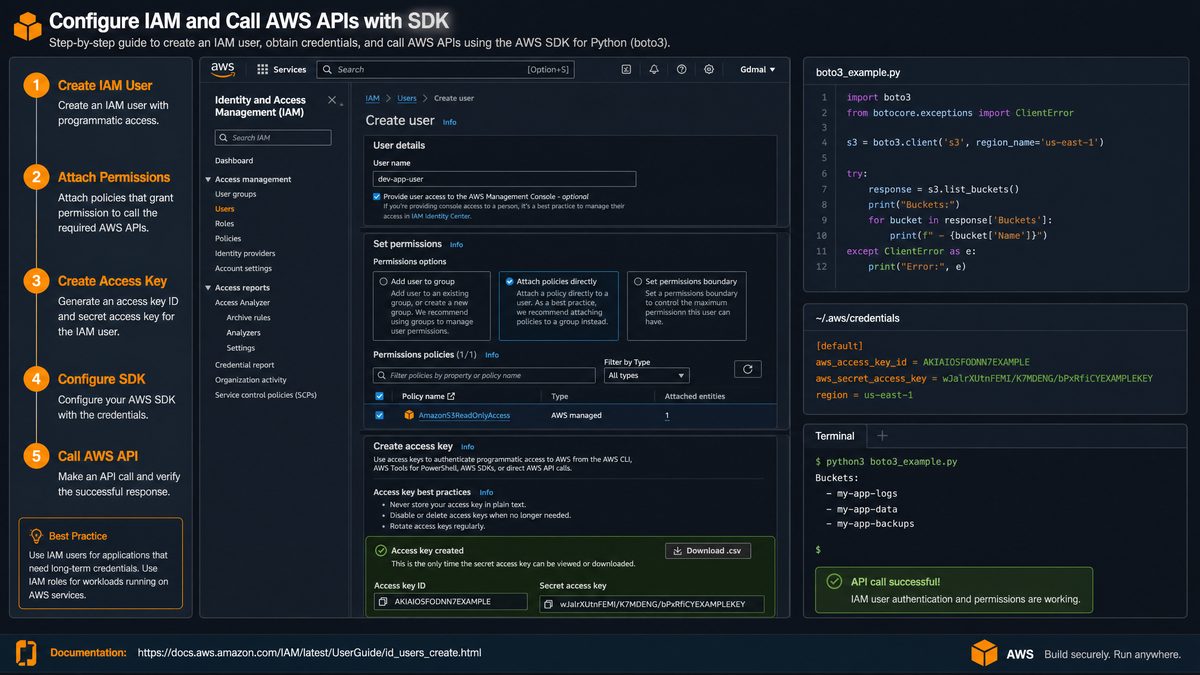Open Info next to the Create user heading
The height and width of the screenshot is (675, 1200).
[x=450, y=122]
